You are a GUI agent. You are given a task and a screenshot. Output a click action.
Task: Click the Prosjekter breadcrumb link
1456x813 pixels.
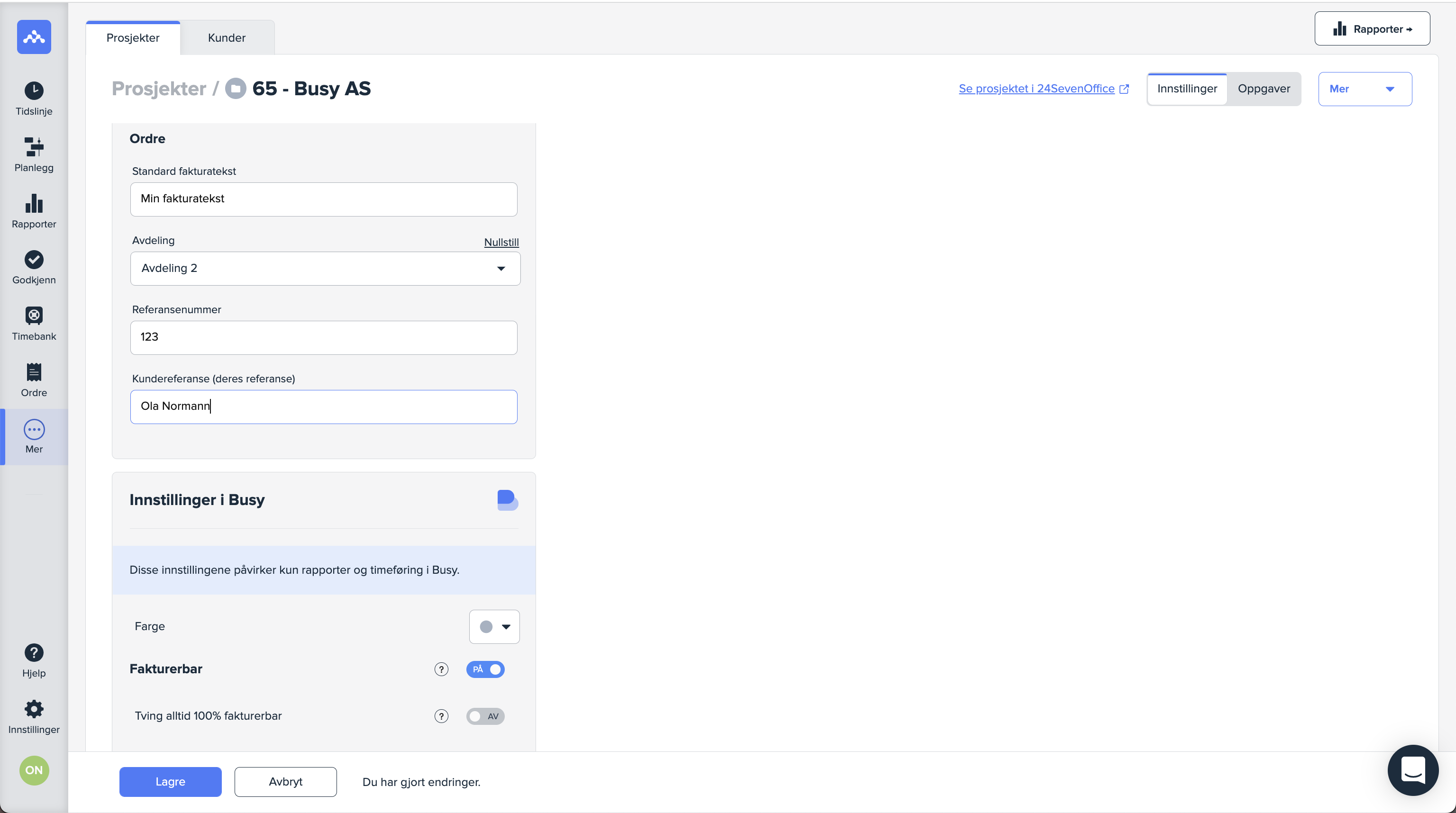coord(159,89)
